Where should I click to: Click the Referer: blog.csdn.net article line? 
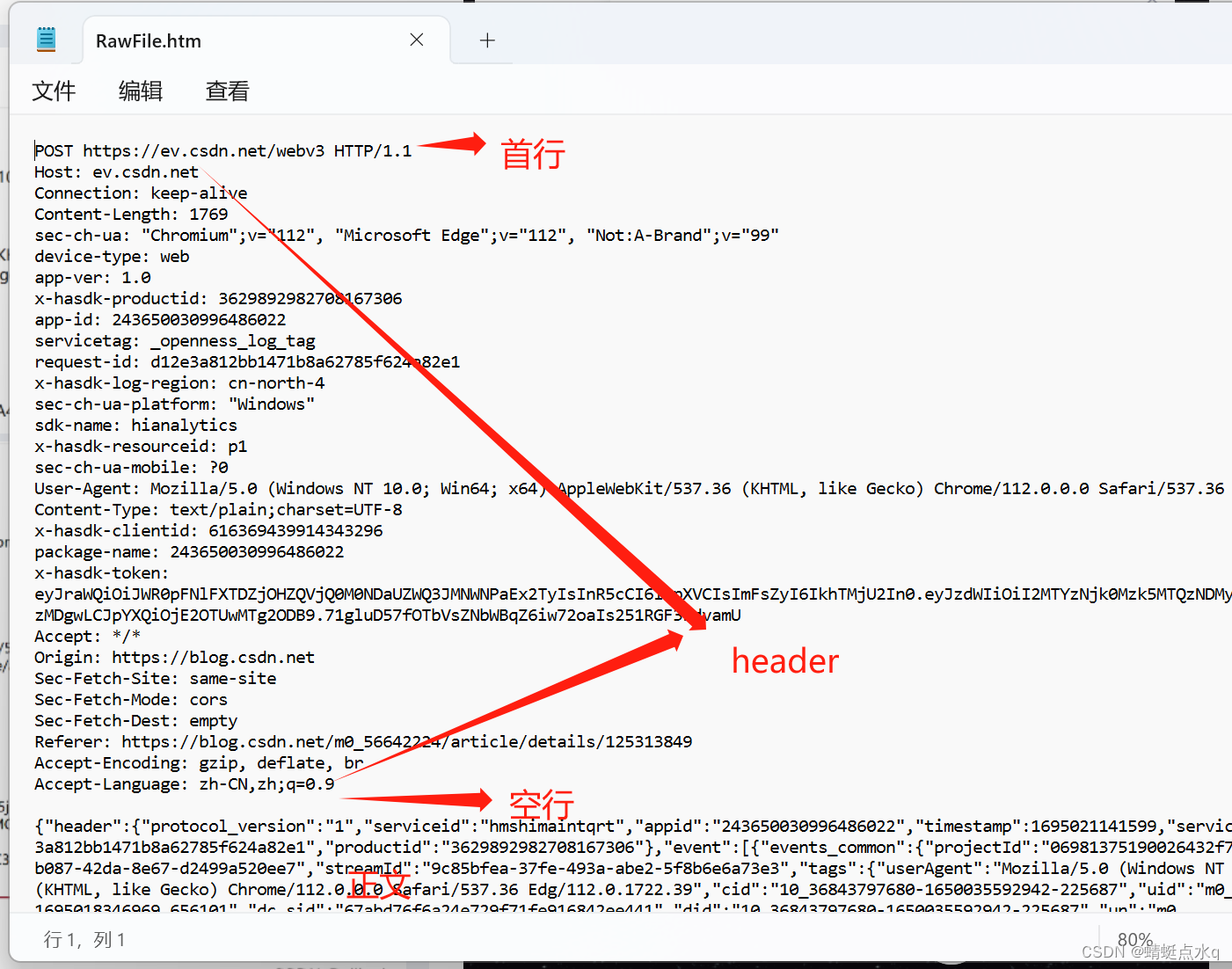tap(363, 741)
